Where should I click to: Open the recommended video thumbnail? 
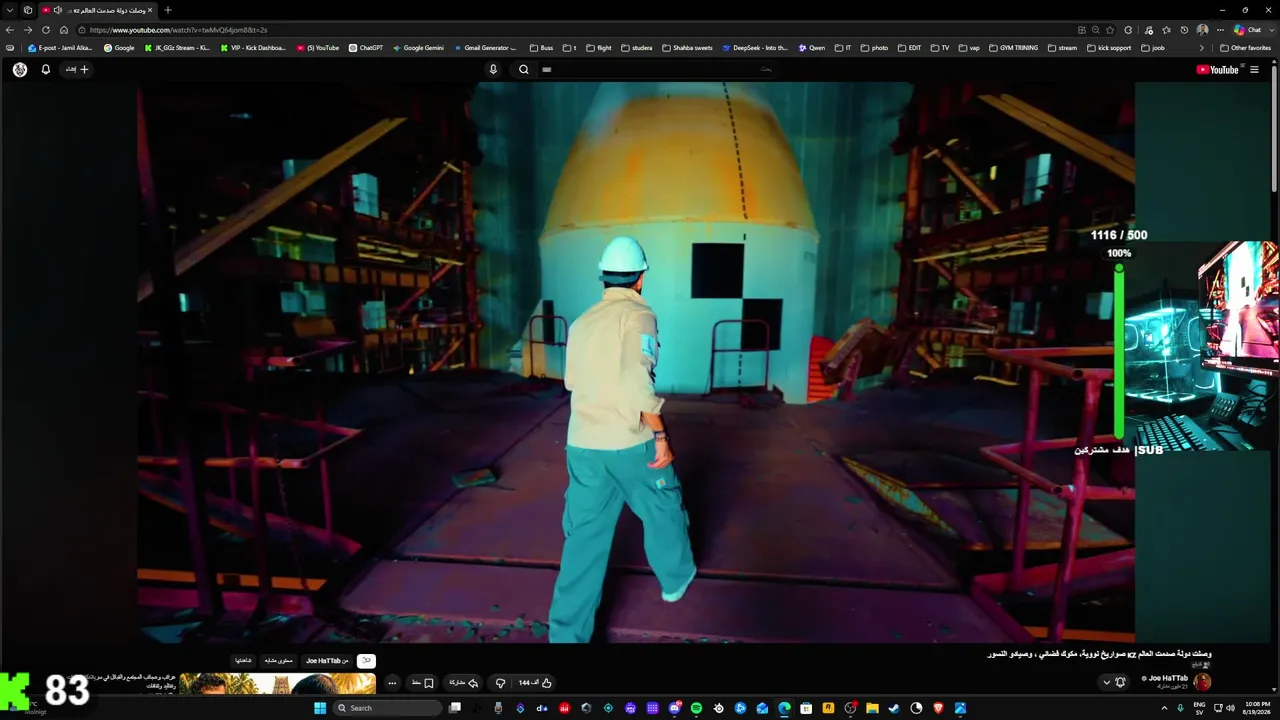(278, 683)
